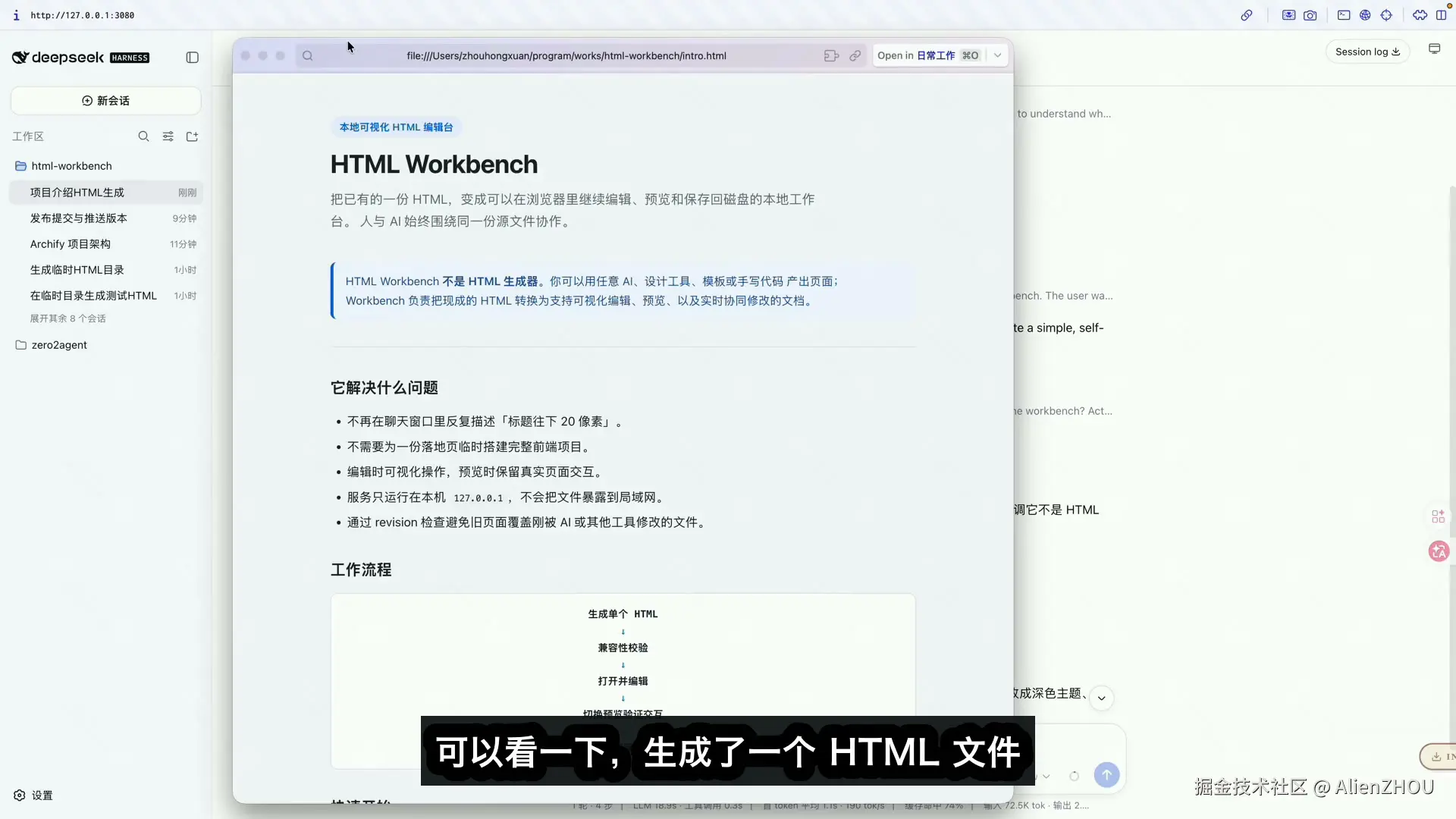This screenshot has height=819, width=1456.
Task: Click the search icon in the preview window
Action: pos(307,55)
